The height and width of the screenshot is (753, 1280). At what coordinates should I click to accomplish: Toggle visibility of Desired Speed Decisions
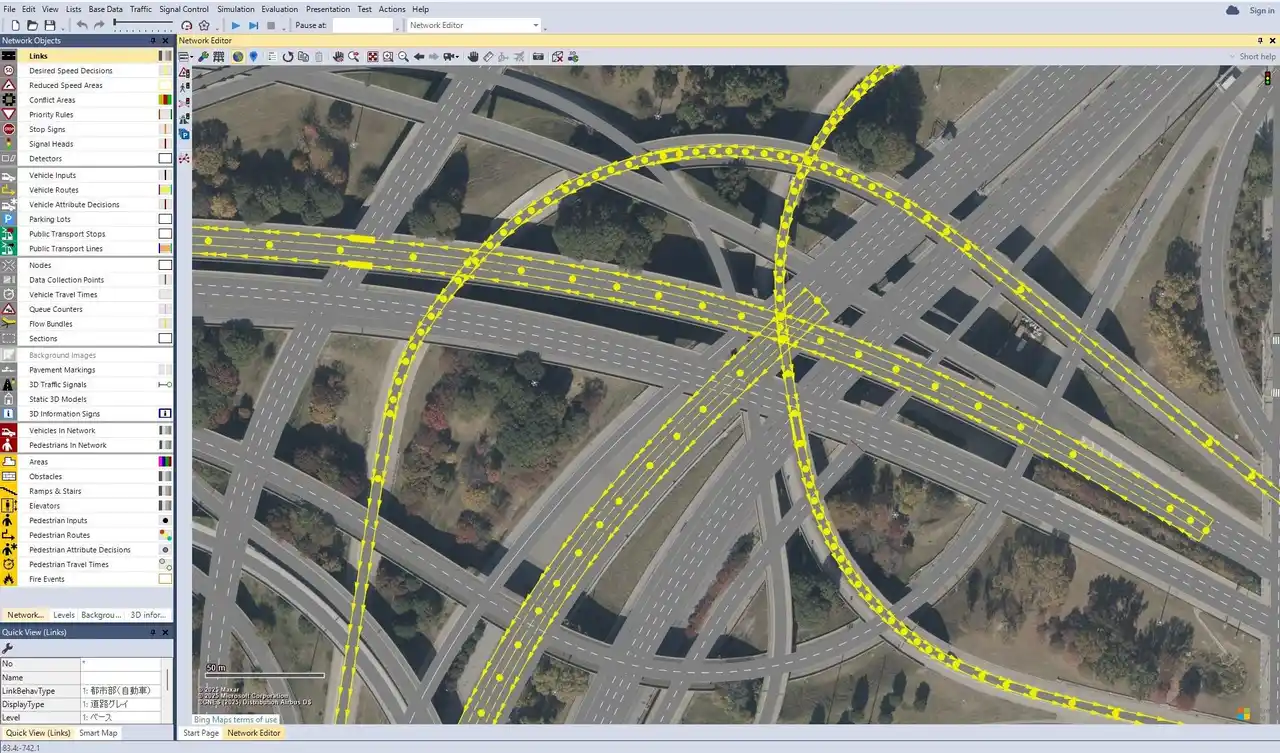165,71
